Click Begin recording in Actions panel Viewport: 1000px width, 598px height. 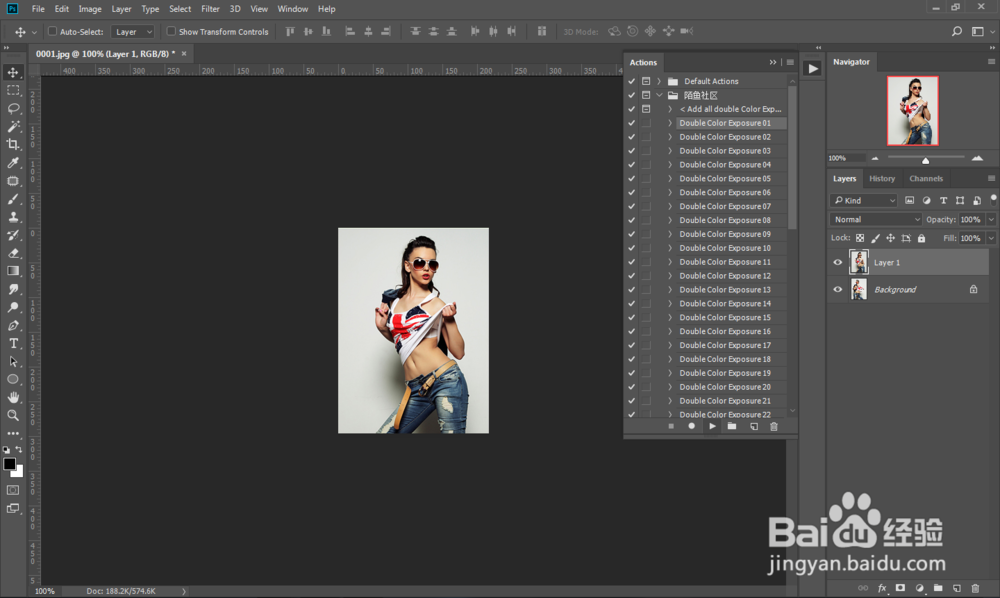coord(691,426)
